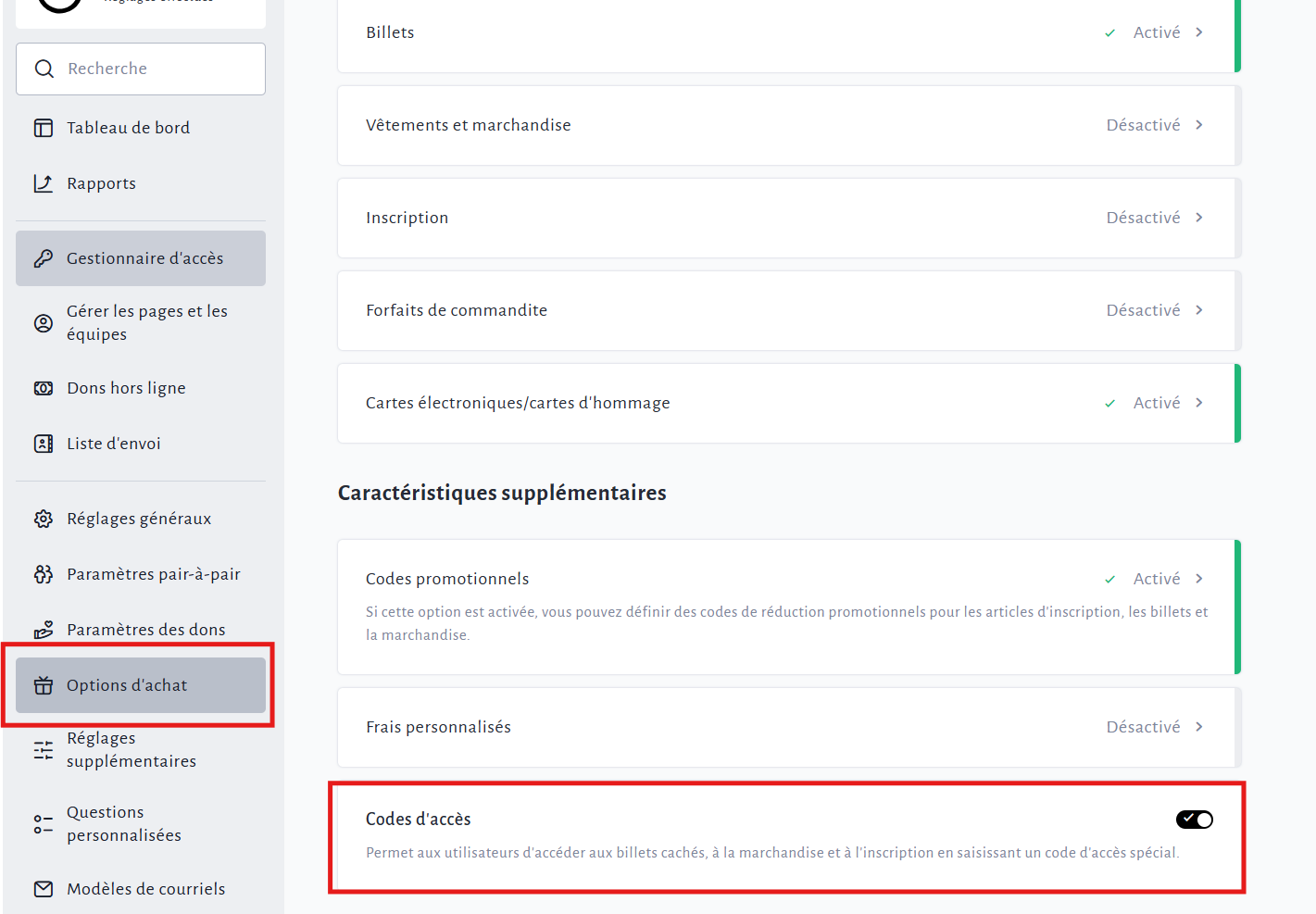Open the Inscription option row

[787, 218]
